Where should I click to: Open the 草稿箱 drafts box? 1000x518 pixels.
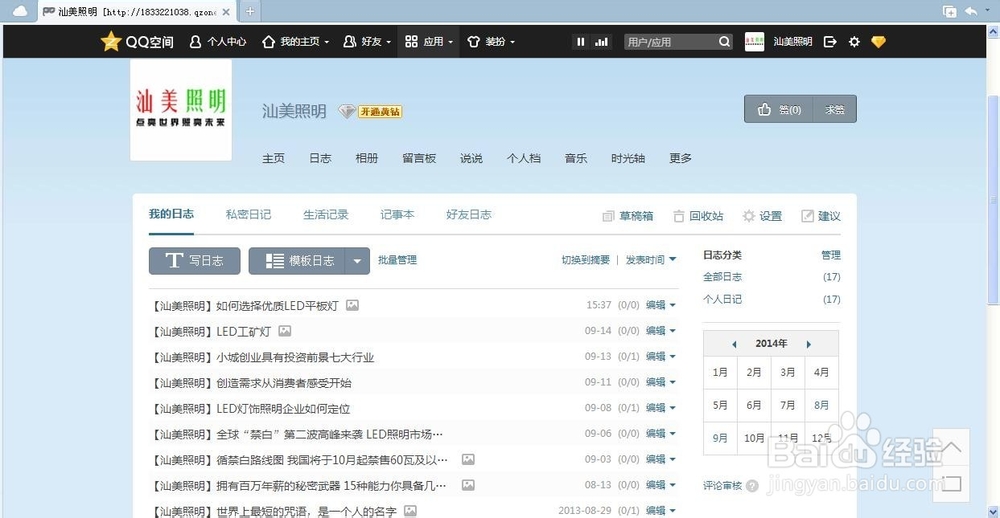[628, 216]
